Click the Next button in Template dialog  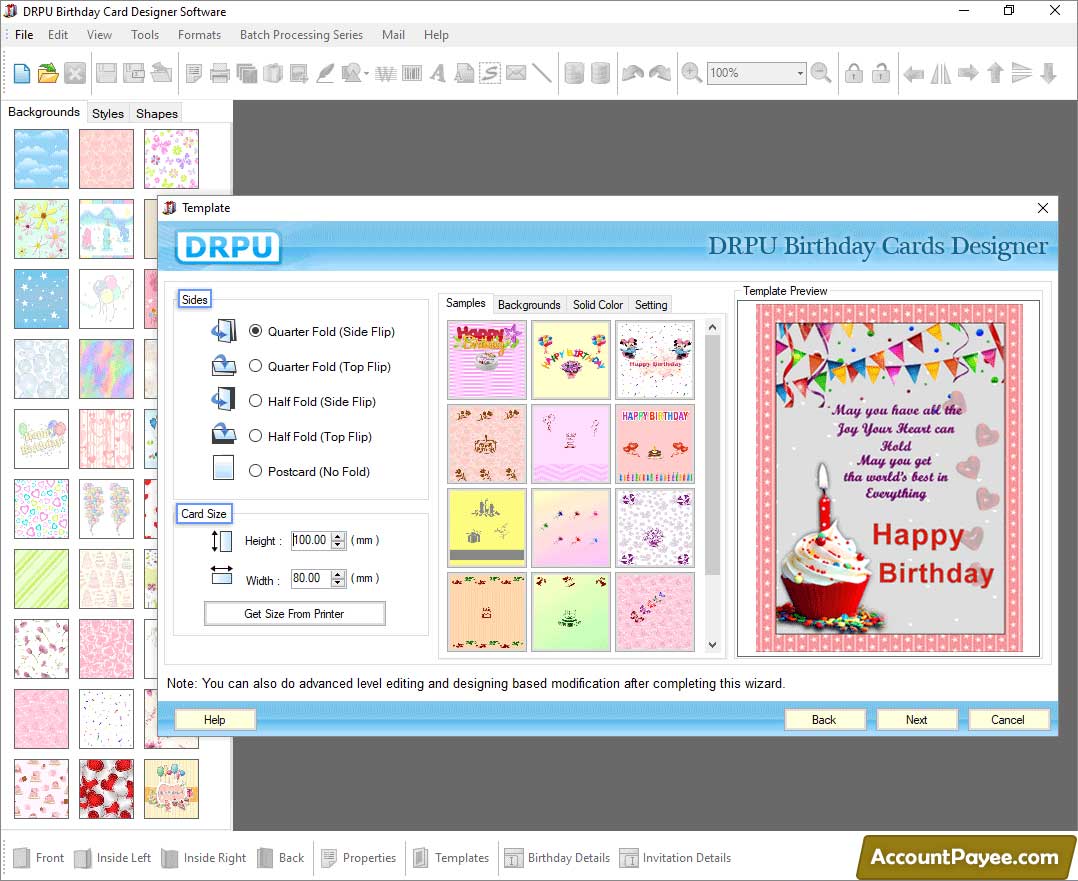916,719
